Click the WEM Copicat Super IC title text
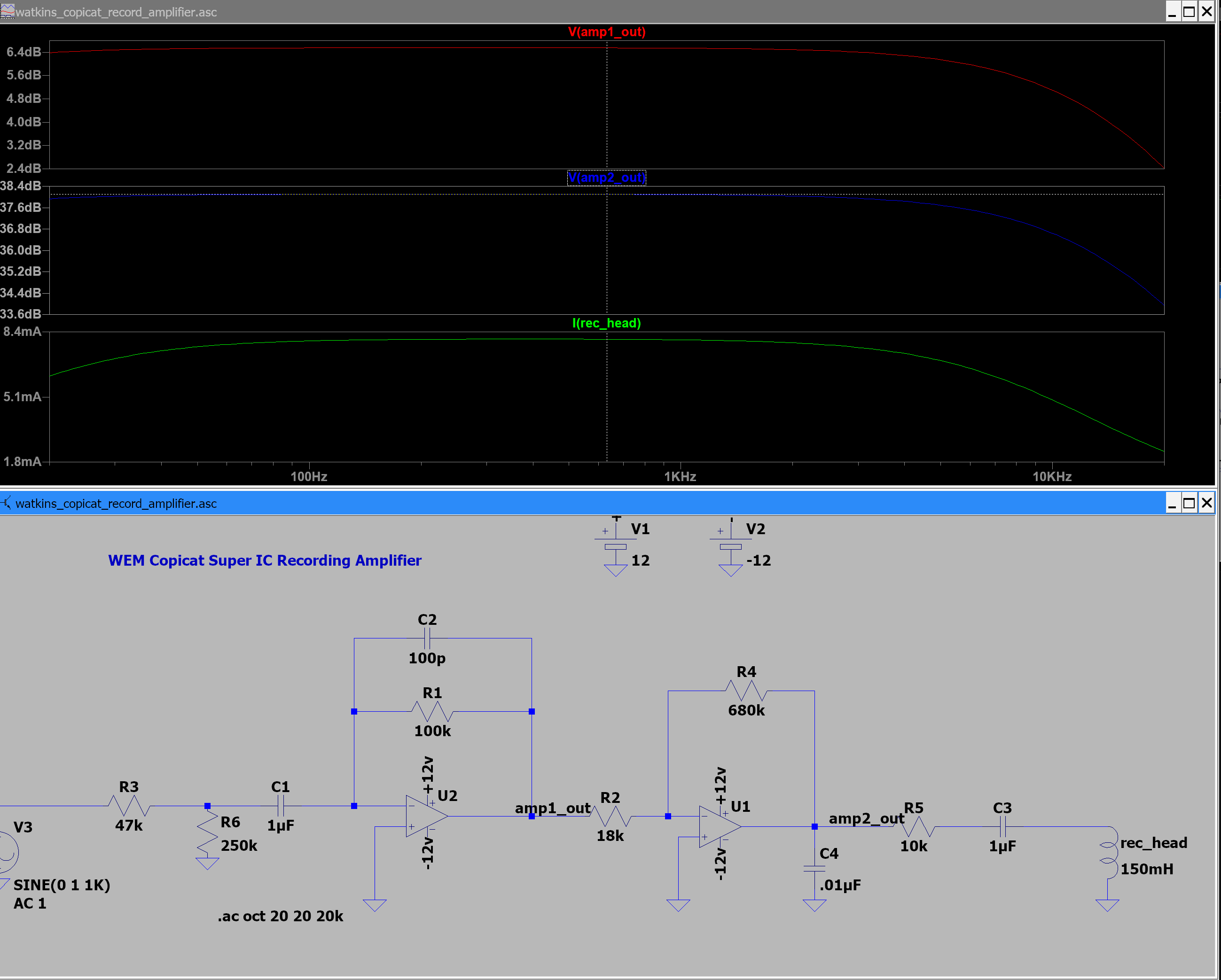The height and width of the screenshot is (980, 1221). point(265,560)
